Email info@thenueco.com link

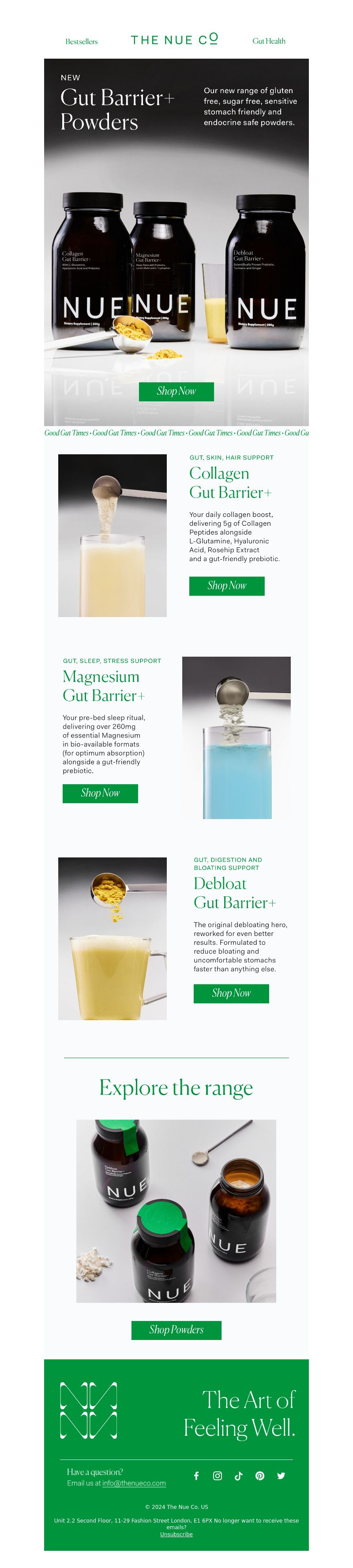tap(134, 1483)
